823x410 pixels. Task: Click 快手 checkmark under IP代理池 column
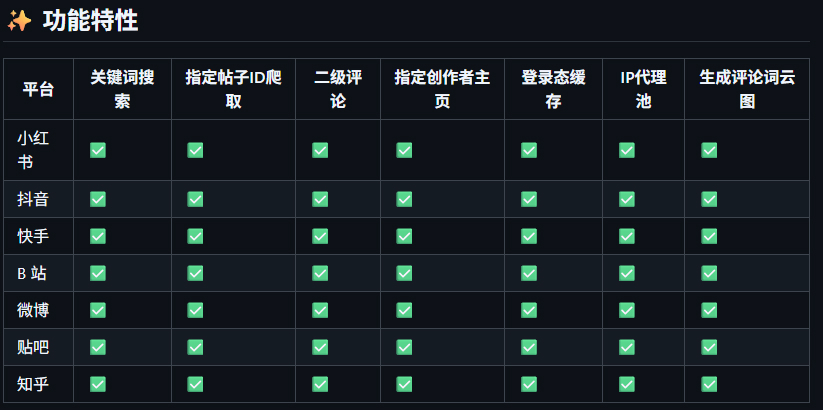[627, 236]
